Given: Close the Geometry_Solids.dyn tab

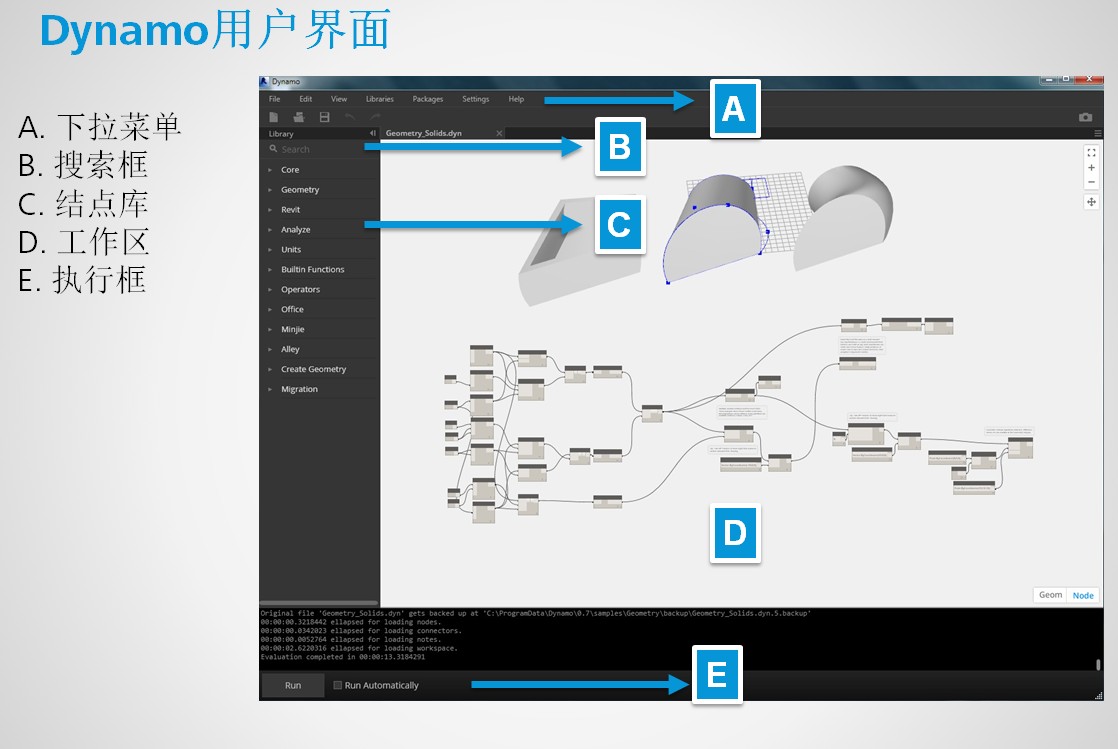Looking at the screenshot, I should [x=499, y=133].
